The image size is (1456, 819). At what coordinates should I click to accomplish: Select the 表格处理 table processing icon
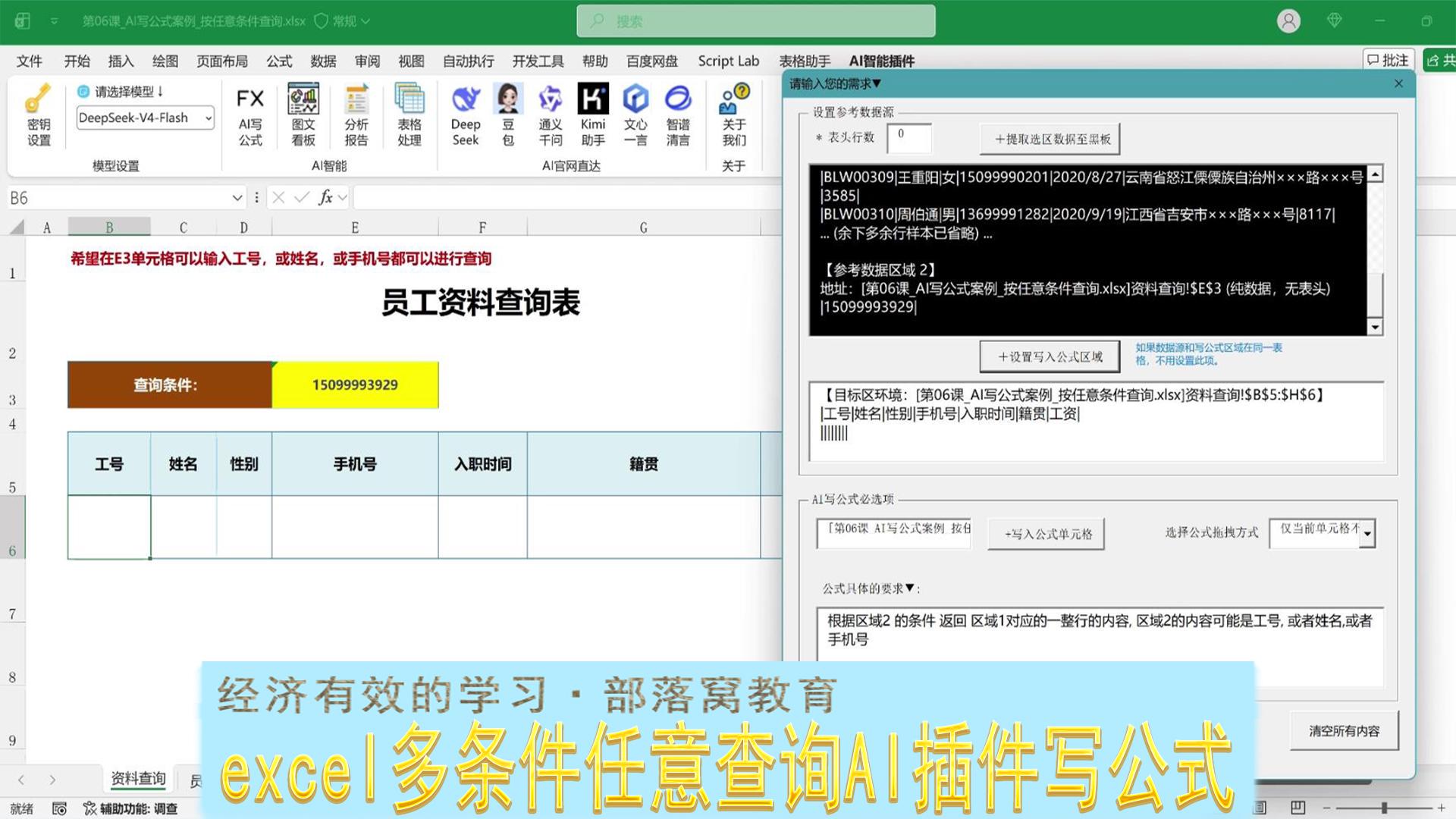(x=409, y=115)
